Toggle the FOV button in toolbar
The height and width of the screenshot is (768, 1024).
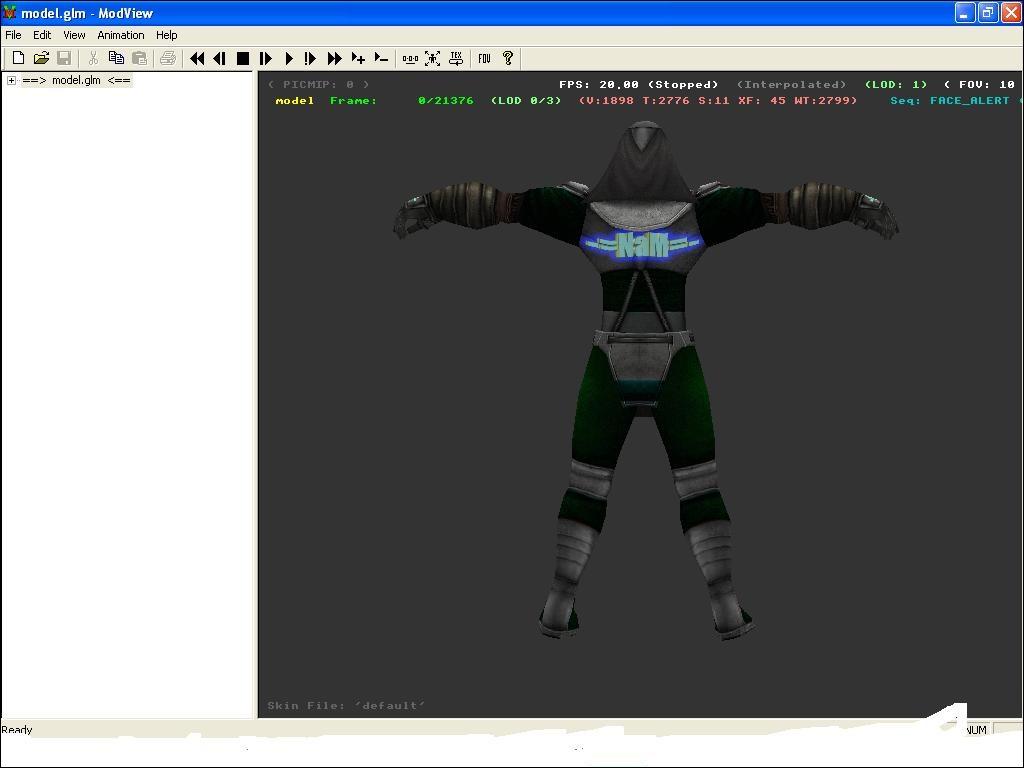pos(484,59)
